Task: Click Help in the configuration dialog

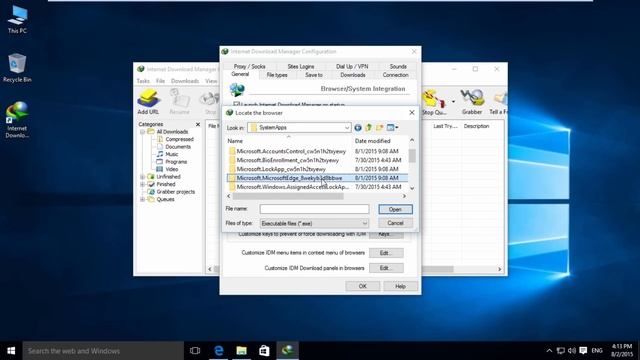Action: [x=400, y=286]
